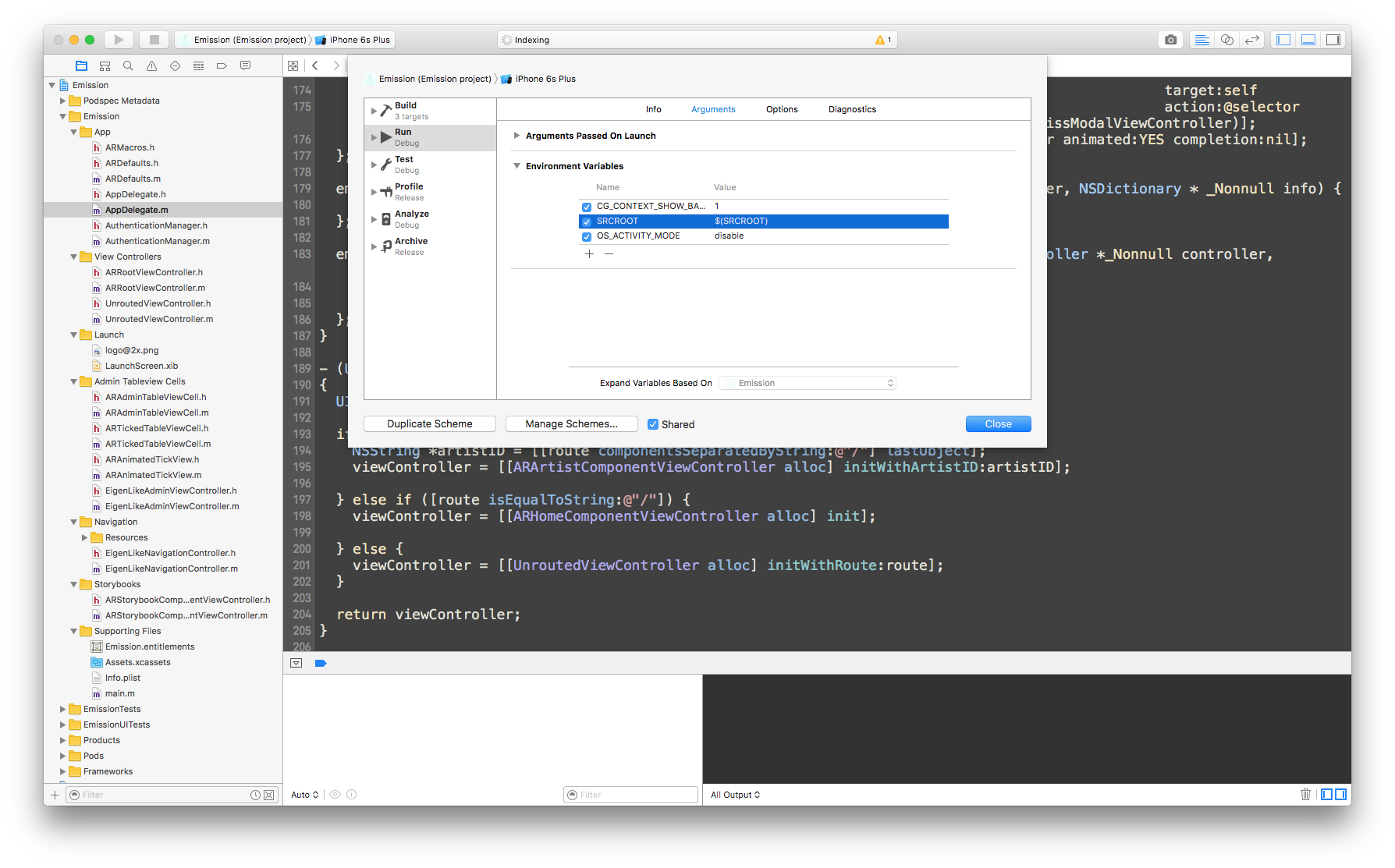Uncheck the SRCROOT environment variable

[587, 221]
